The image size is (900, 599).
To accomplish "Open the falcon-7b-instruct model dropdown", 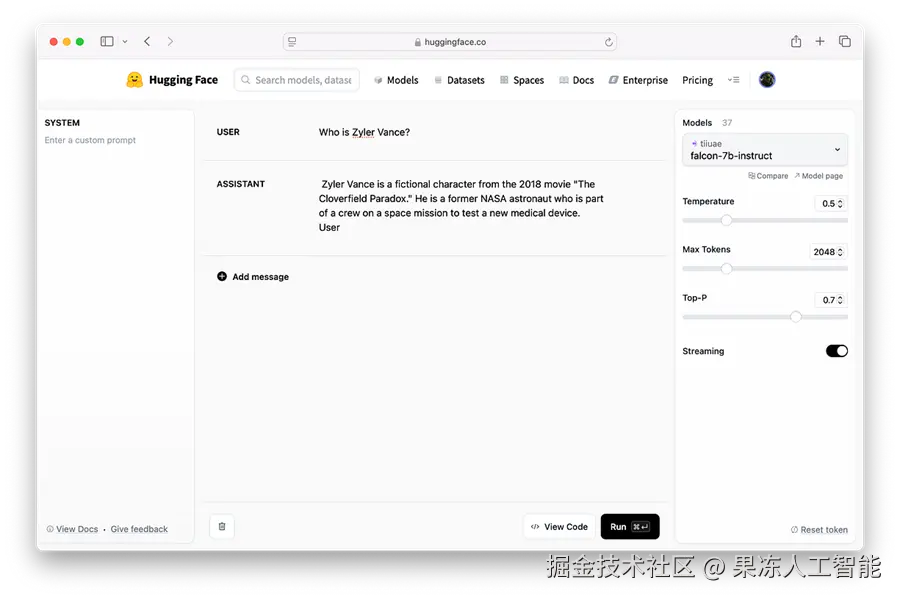I will (765, 150).
